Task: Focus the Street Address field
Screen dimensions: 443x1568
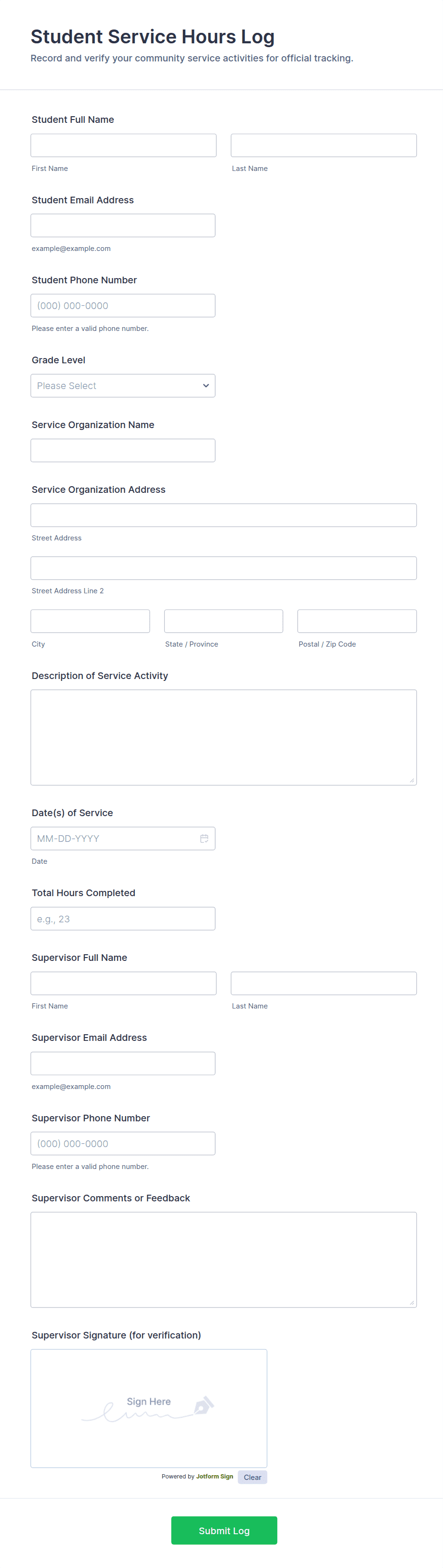Action: (x=223, y=515)
